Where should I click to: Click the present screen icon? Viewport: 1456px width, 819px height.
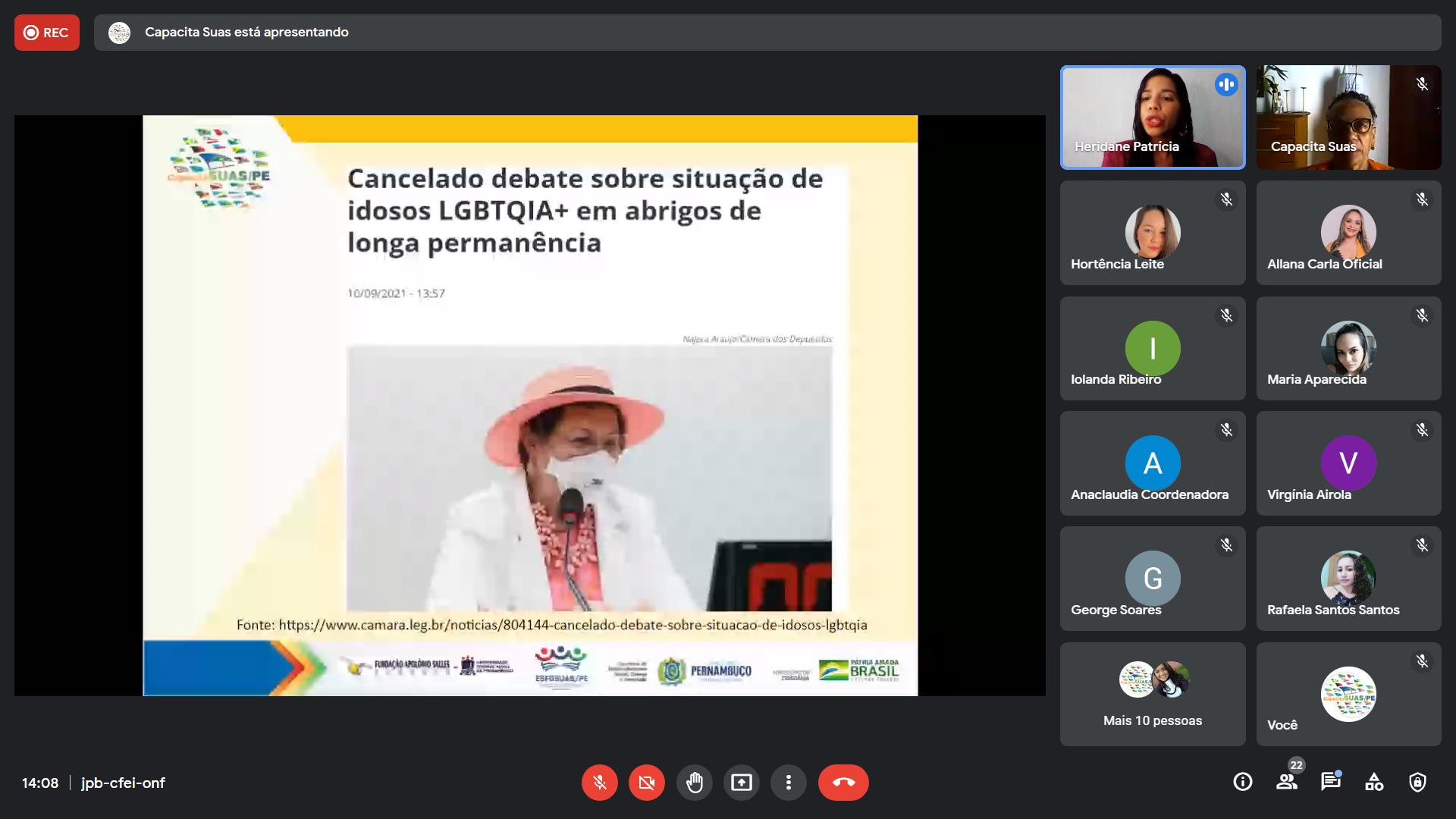click(741, 783)
